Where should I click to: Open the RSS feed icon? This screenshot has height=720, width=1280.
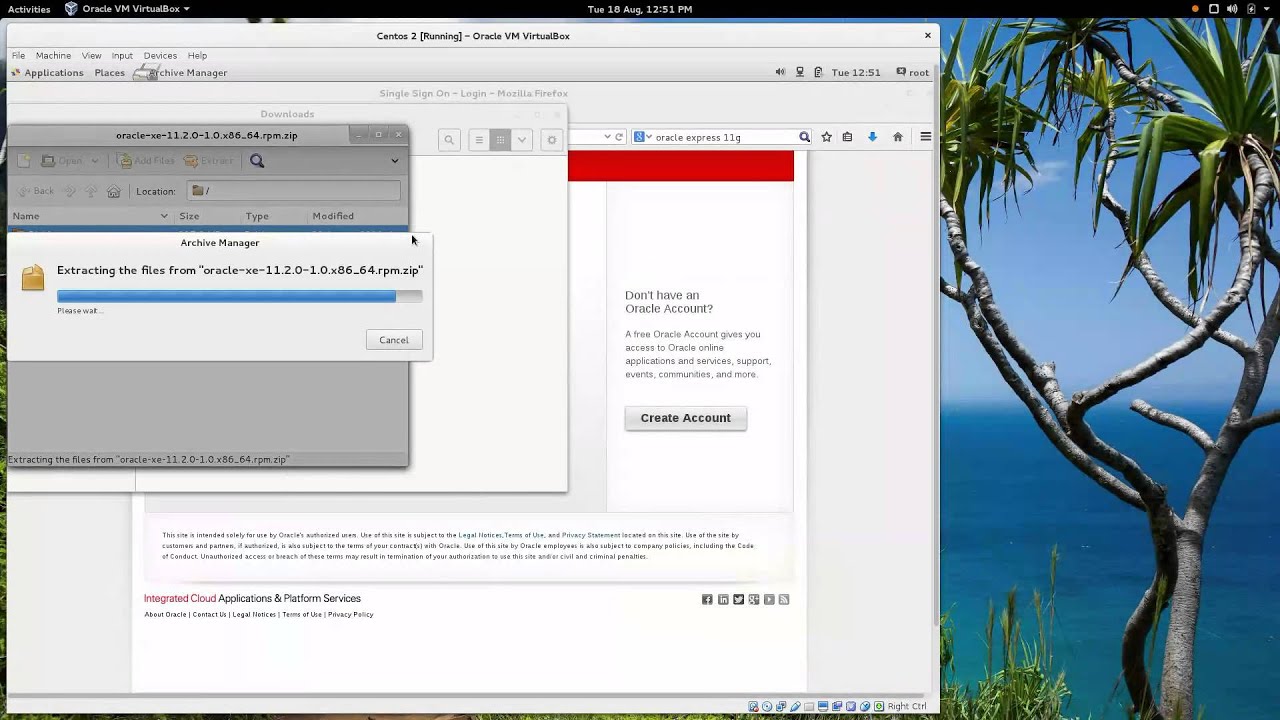coord(784,599)
